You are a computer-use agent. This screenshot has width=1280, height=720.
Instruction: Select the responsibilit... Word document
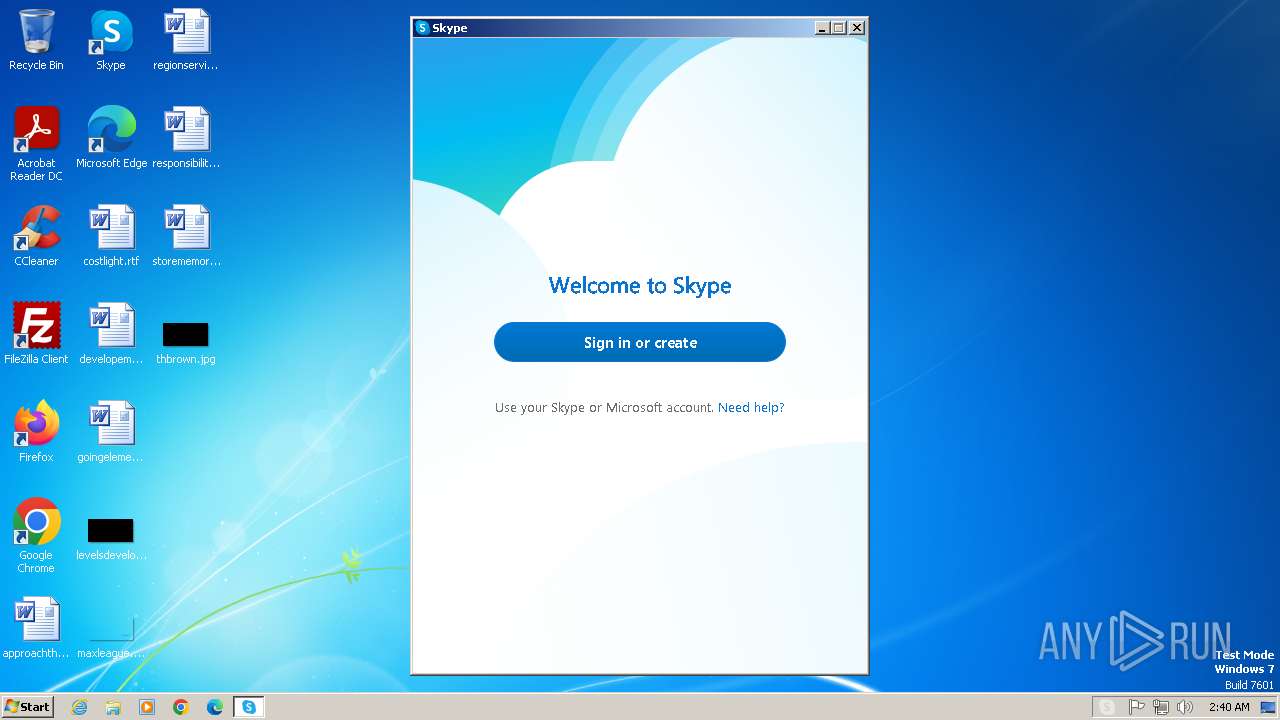186,138
